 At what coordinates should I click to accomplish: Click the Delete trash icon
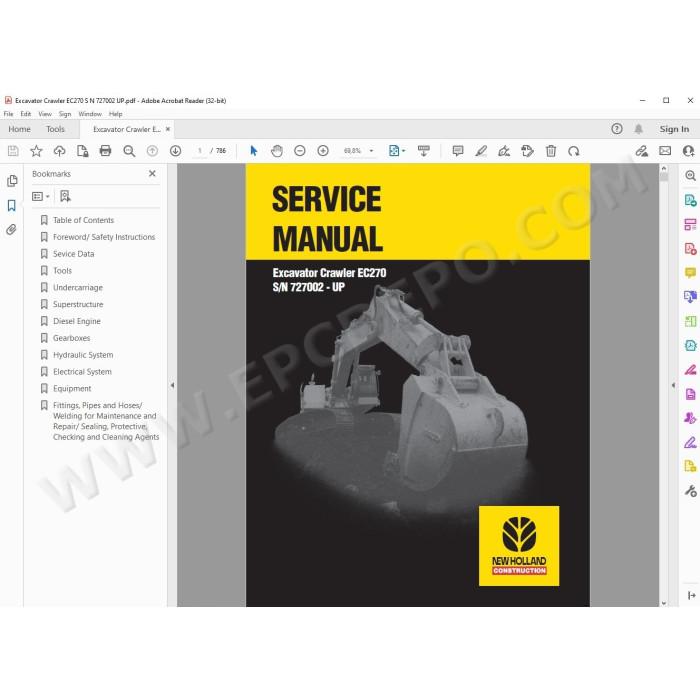tap(551, 151)
